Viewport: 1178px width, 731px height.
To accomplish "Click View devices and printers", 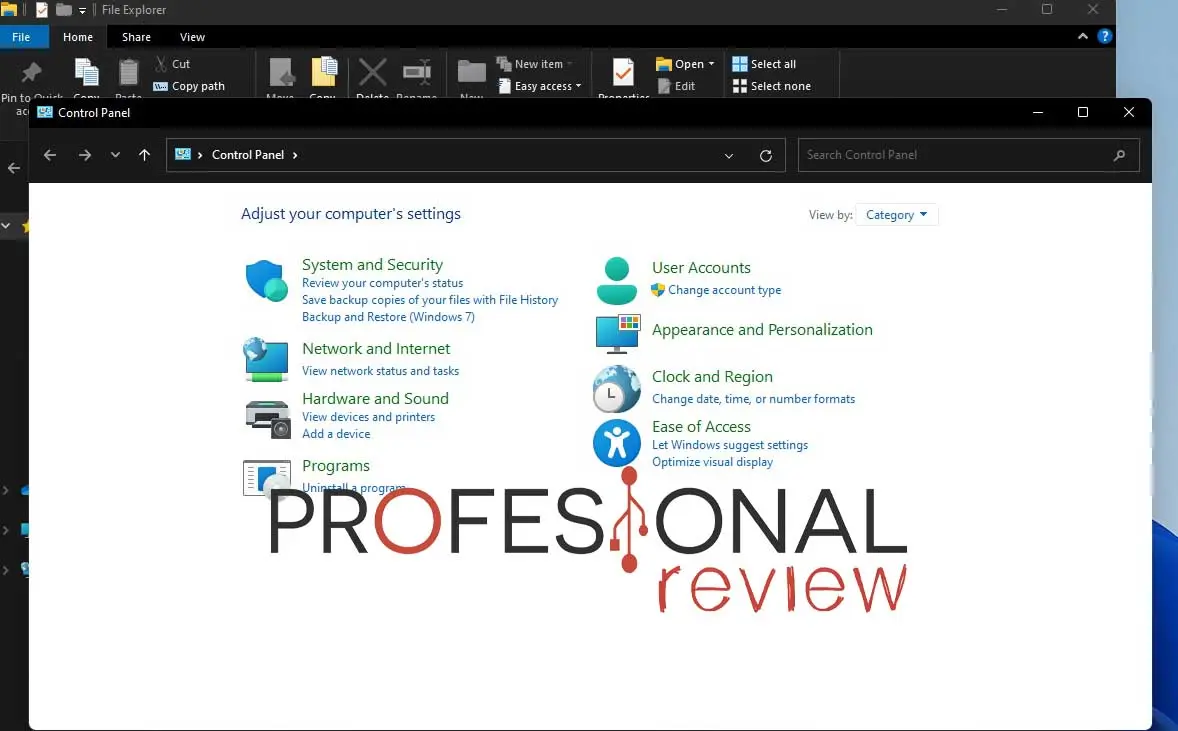I will click(x=368, y=417).
